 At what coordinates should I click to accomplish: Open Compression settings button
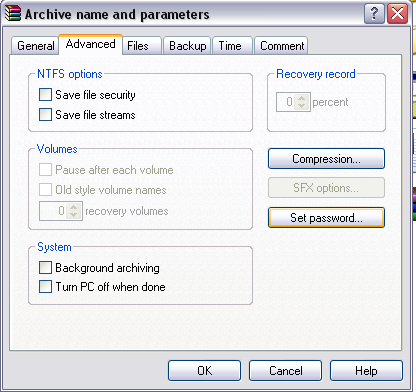pyautogui.click(x=326, y=159)
